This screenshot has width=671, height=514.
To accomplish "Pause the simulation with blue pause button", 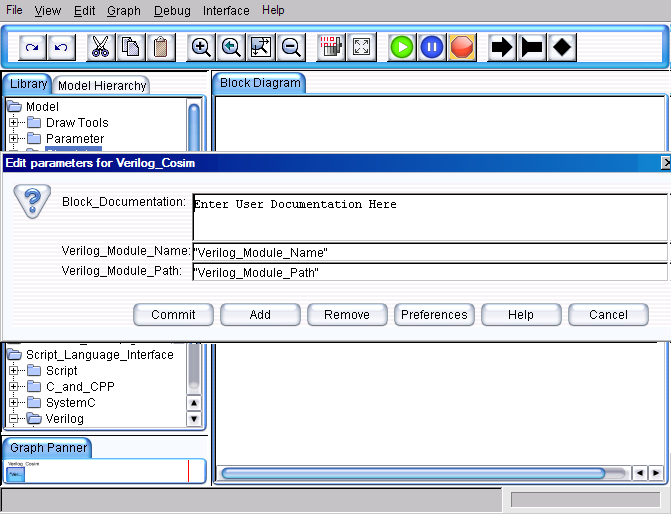I will 431,47.
